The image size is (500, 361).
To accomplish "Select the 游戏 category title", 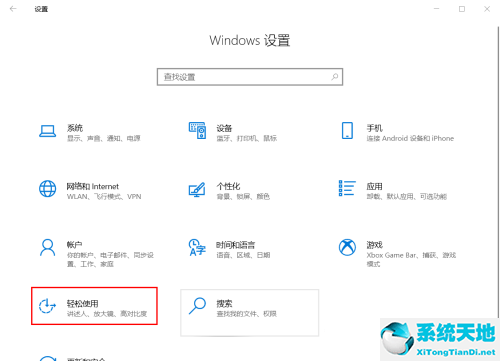I will point(374,245).
